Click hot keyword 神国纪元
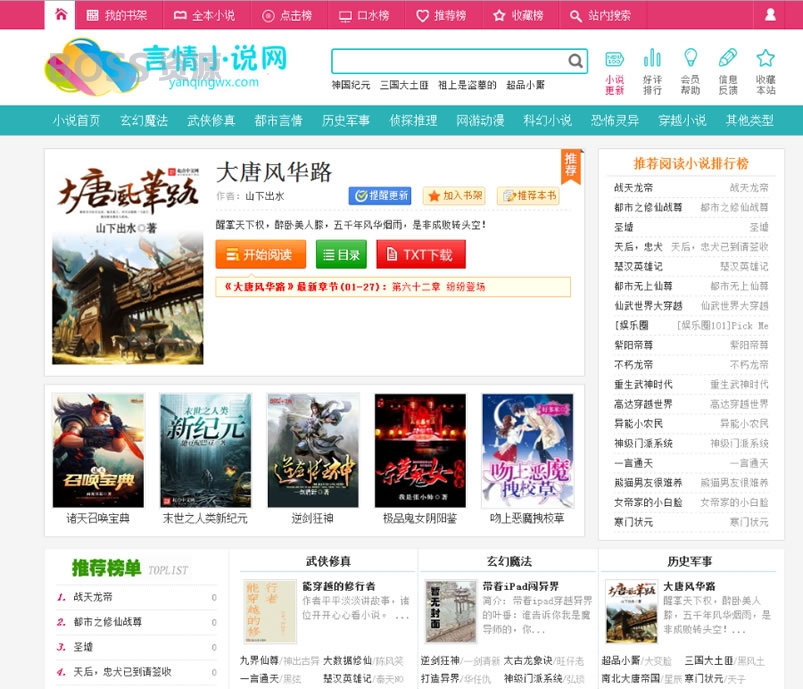 [x=351, y=85]
